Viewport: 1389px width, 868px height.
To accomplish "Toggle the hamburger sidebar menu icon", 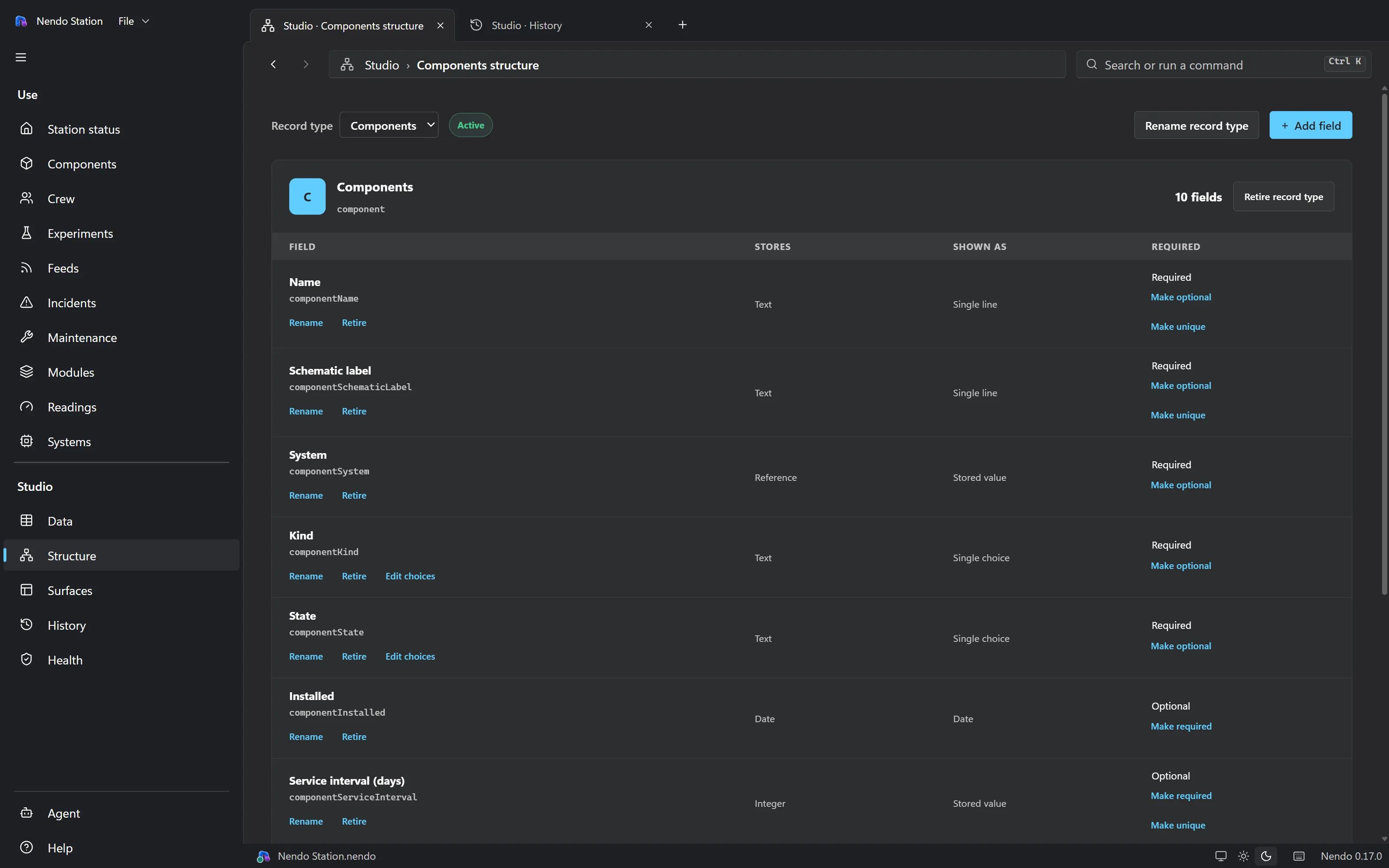I will point(21,57).
